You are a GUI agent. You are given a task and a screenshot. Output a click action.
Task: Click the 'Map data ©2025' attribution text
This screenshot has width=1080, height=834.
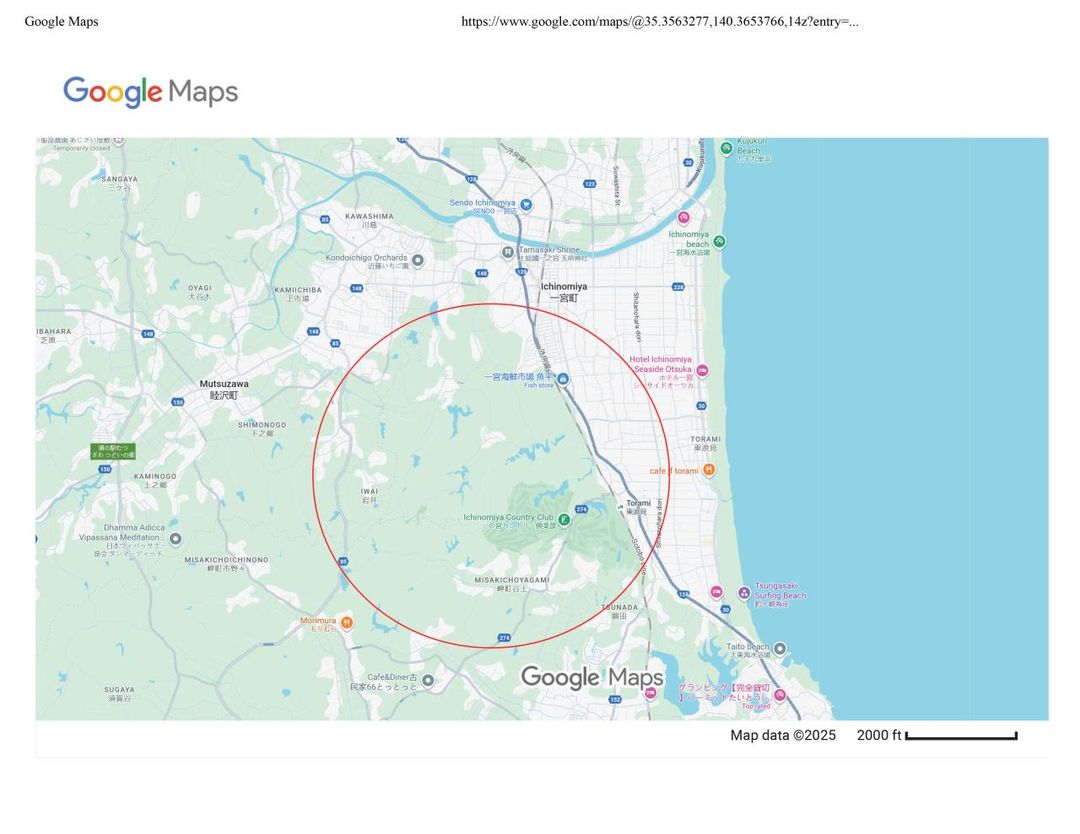click(782, 735)
